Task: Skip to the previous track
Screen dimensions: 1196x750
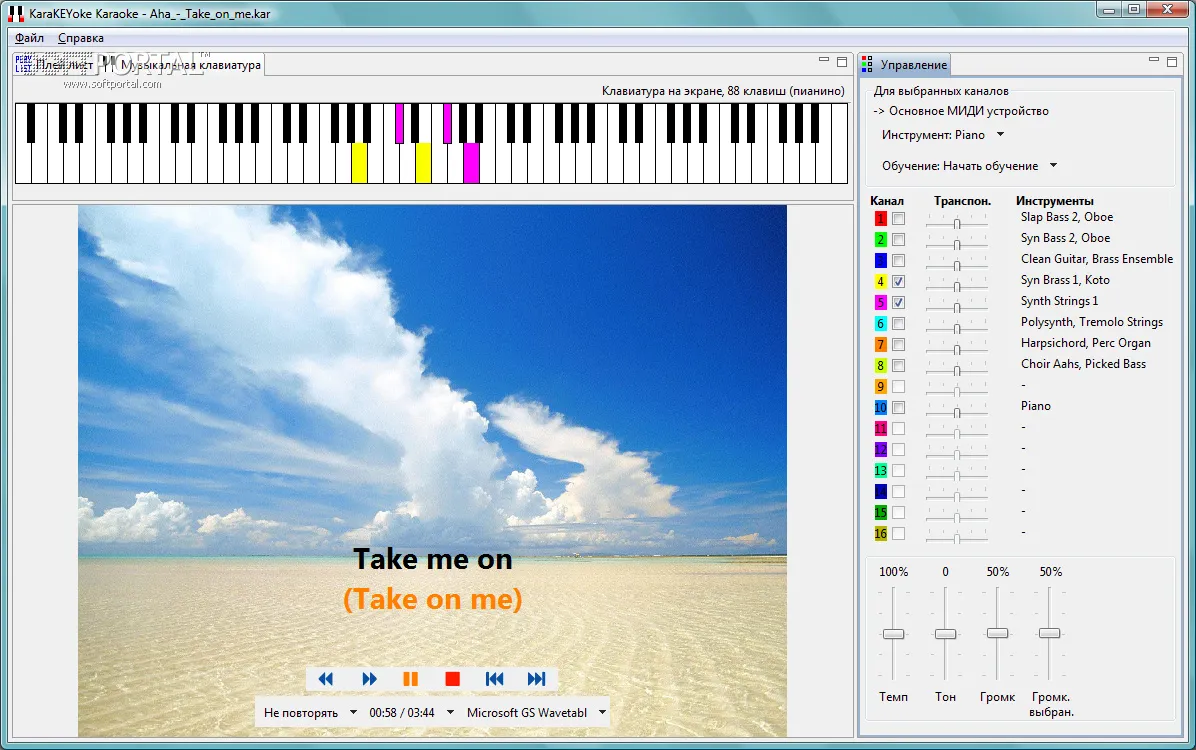Action: coord(494,679)
